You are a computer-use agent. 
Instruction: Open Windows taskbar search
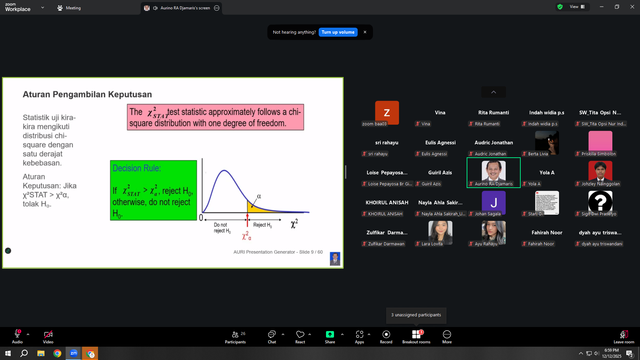(24, 353)
